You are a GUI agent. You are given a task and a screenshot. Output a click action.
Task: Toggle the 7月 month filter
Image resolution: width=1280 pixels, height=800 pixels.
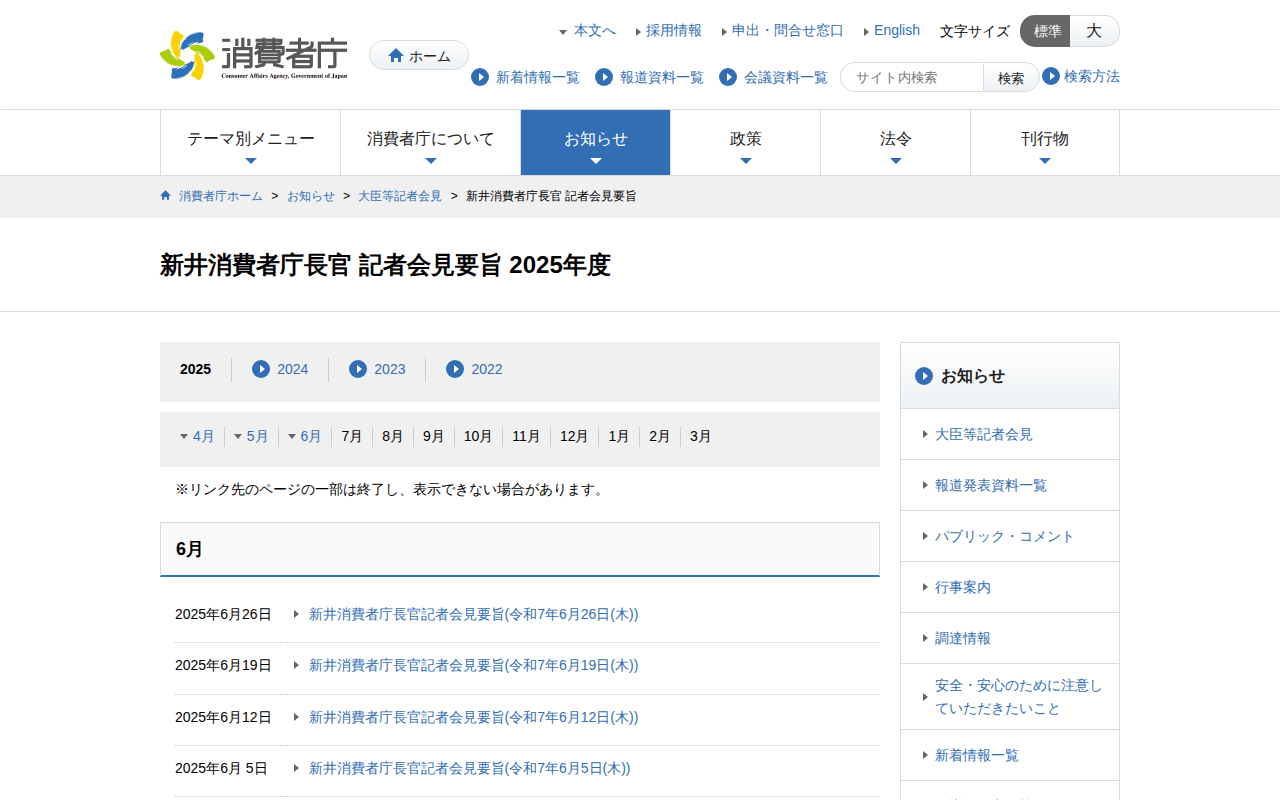(x=350, y=436)
